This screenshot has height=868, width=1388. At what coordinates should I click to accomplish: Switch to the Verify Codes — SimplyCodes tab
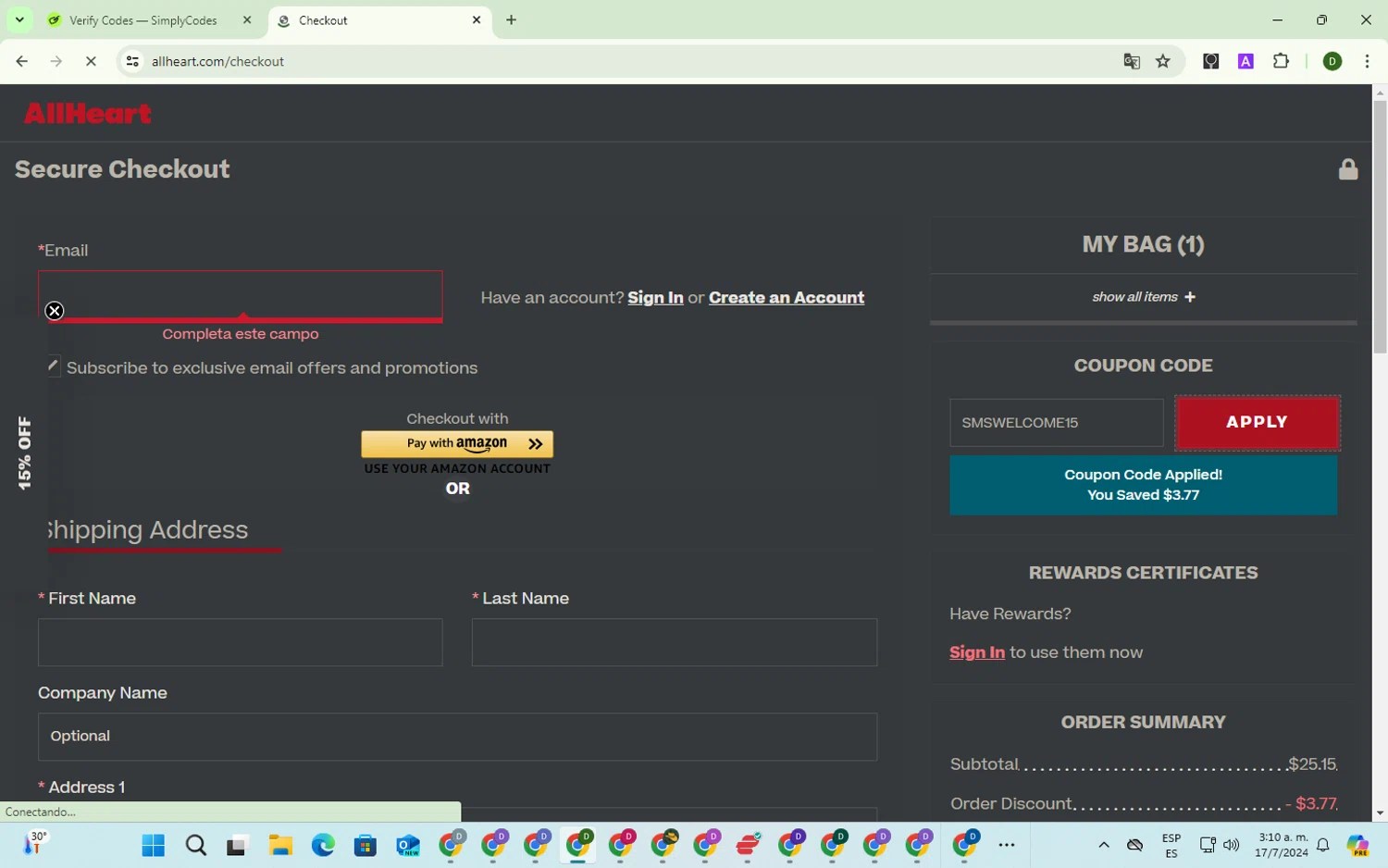pyautogui.click(x=143, y=20)
